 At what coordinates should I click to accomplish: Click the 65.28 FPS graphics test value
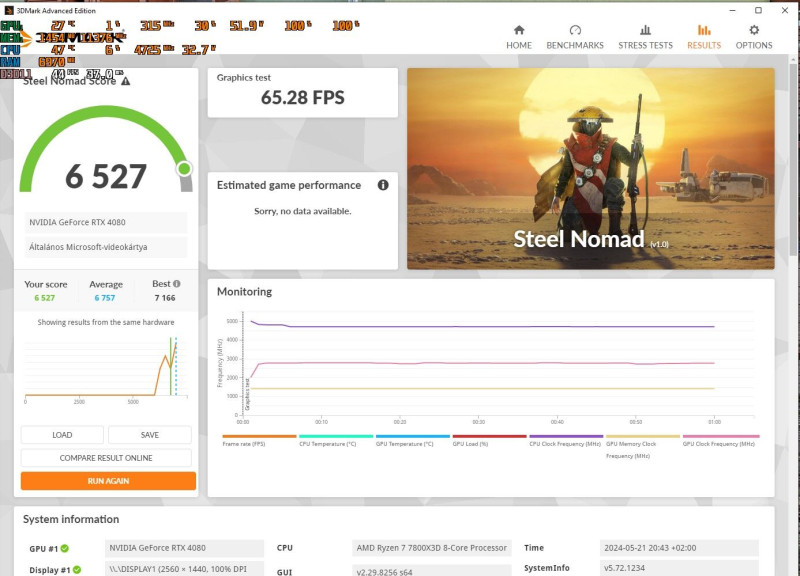click(303, 97)
